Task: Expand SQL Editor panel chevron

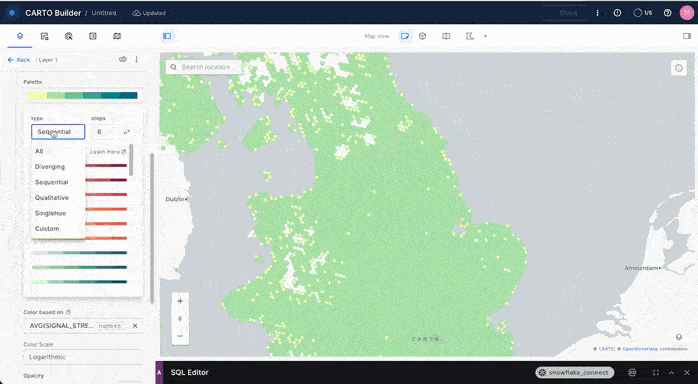Action: coord(671,372)
